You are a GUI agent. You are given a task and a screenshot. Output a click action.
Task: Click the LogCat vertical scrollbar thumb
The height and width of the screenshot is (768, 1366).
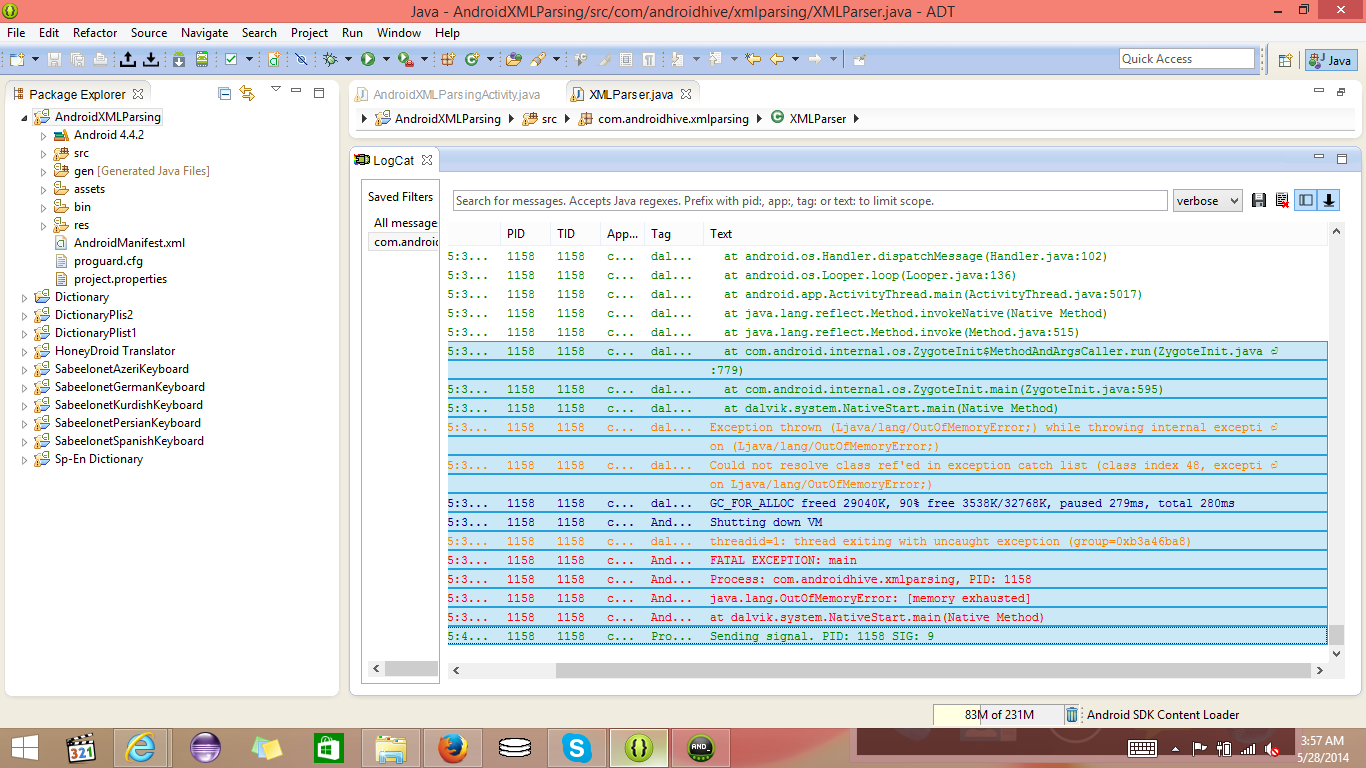tap(1336, 635)
